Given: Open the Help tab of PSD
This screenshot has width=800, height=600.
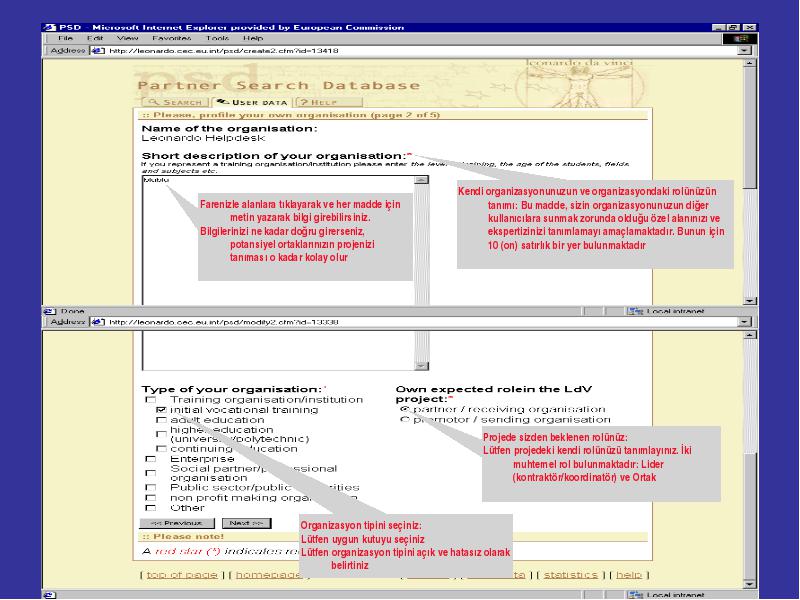Looking at the screenshot, I should pyautogui.click(x=329, y=102).
